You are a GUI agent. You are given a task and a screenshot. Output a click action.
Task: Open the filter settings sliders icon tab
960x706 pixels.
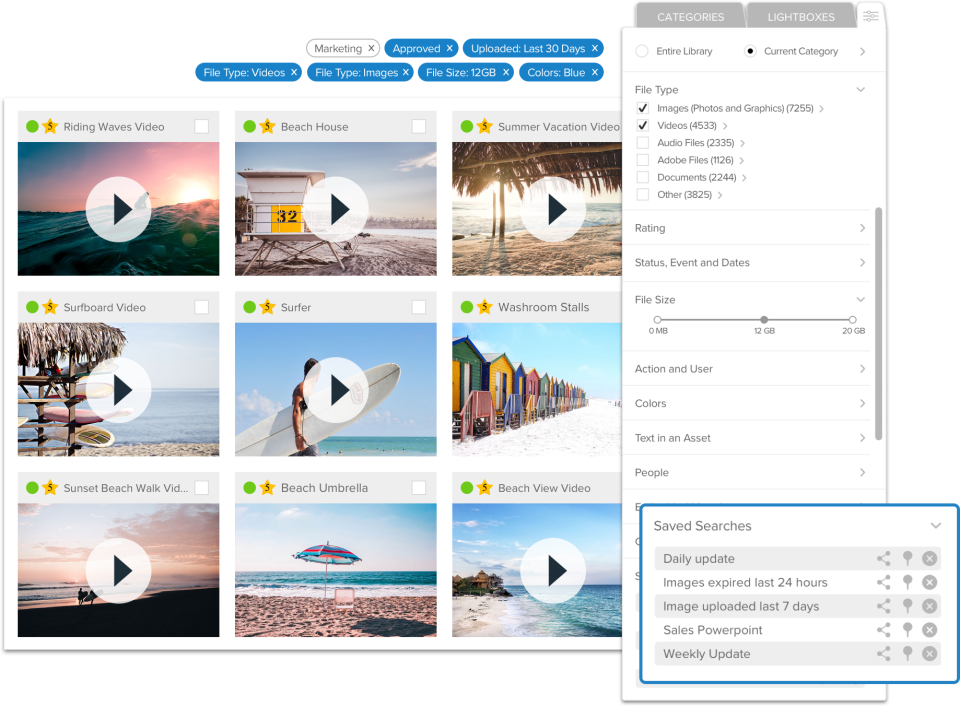(x=871, y=16)
